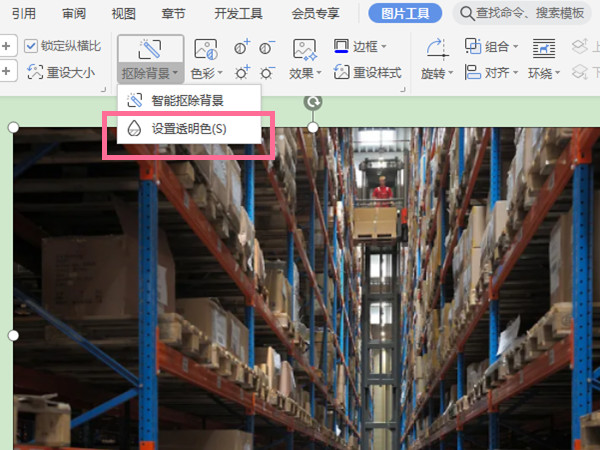The height and width of the screenshot is (450, 600).
Task: Toggle the 锁定纵横比 checkbox
Action: pos(31,46)
